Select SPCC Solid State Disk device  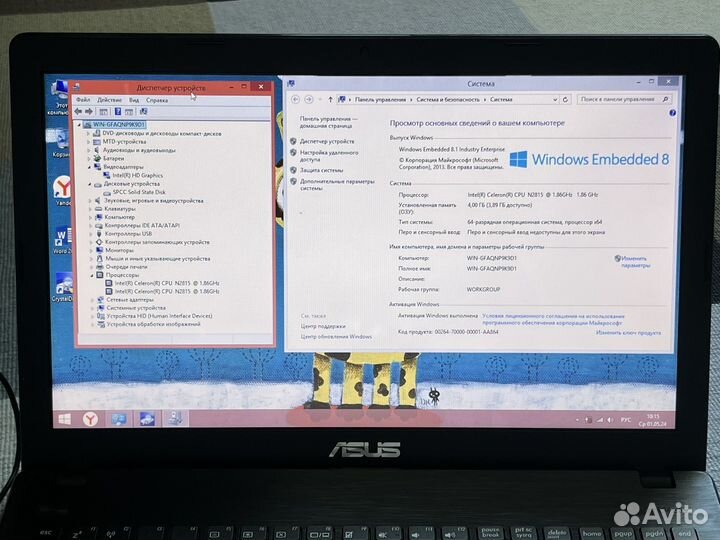point(139,192)
